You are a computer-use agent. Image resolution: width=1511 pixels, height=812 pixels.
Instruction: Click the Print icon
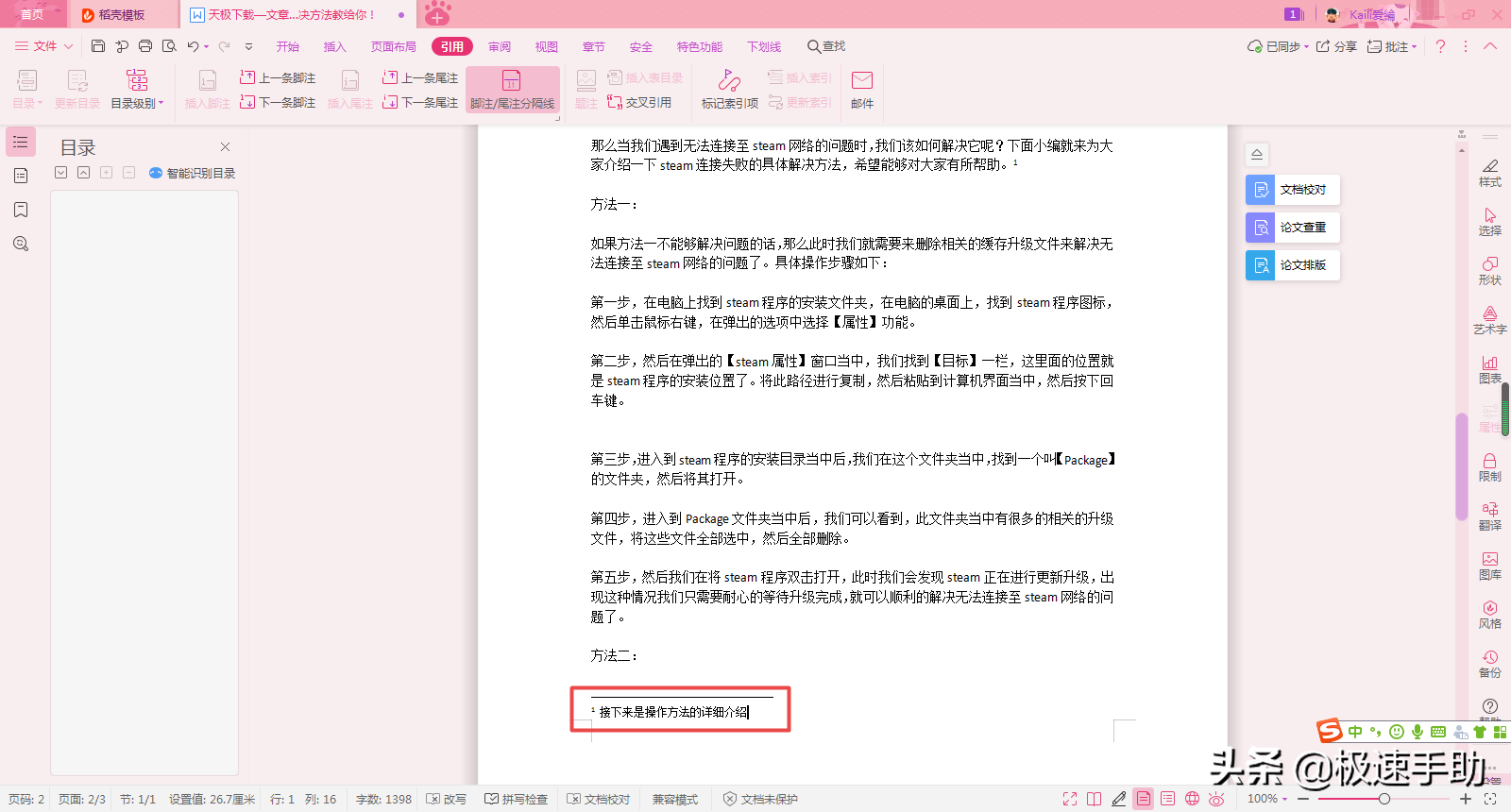[x=145, y=46]
